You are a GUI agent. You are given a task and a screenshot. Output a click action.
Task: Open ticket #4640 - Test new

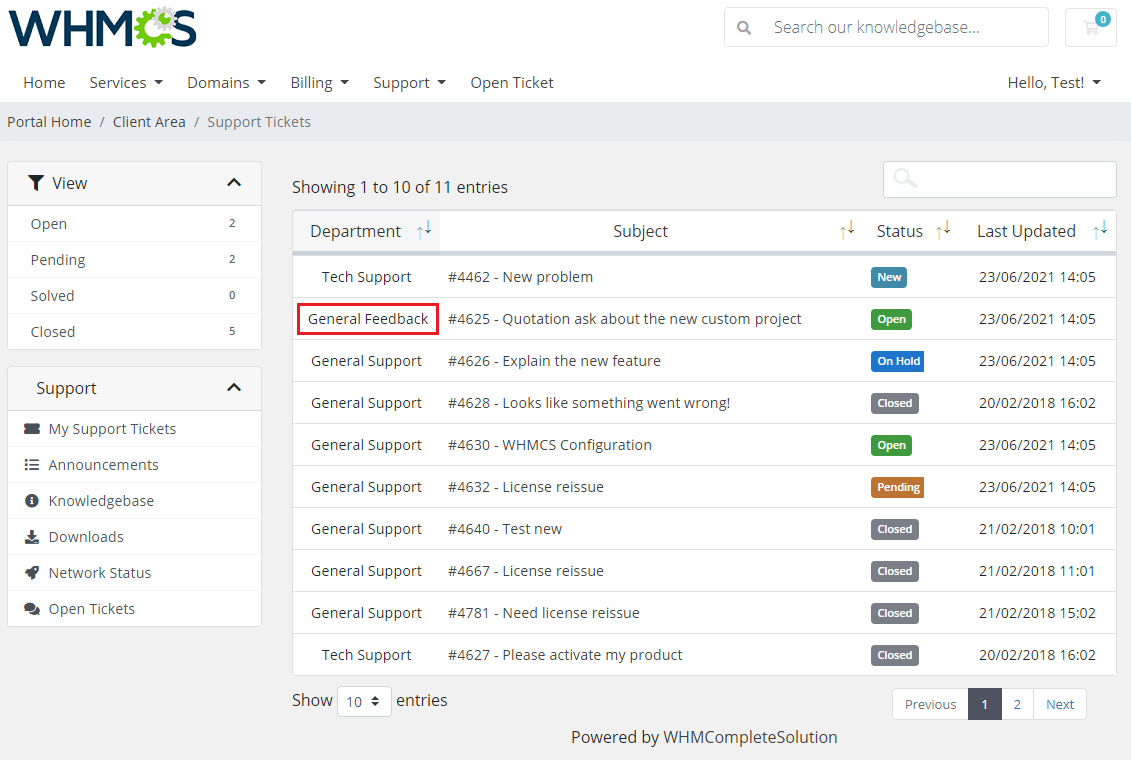coord(505,529)
